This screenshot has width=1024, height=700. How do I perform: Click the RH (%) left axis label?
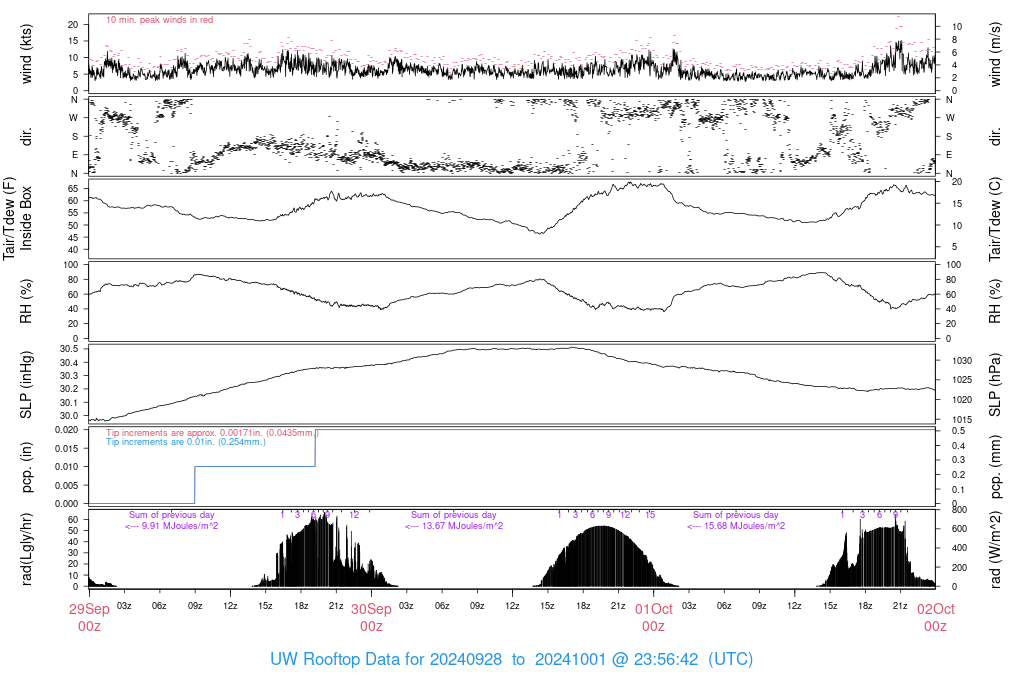(26, 301)
